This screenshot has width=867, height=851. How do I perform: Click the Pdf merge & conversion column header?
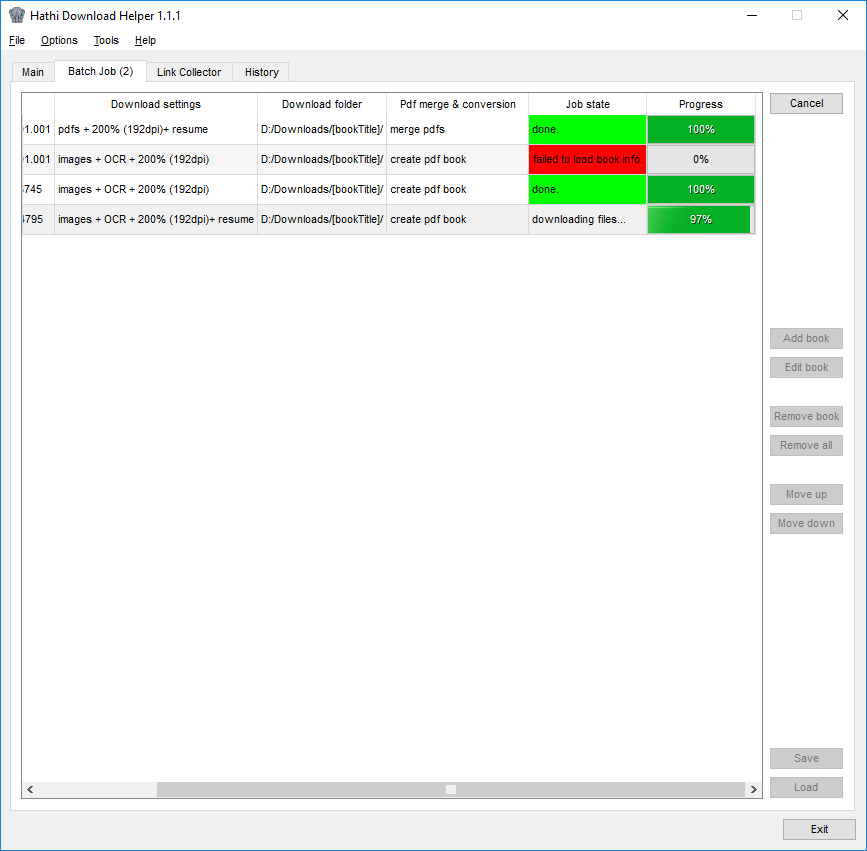point(457,104)
